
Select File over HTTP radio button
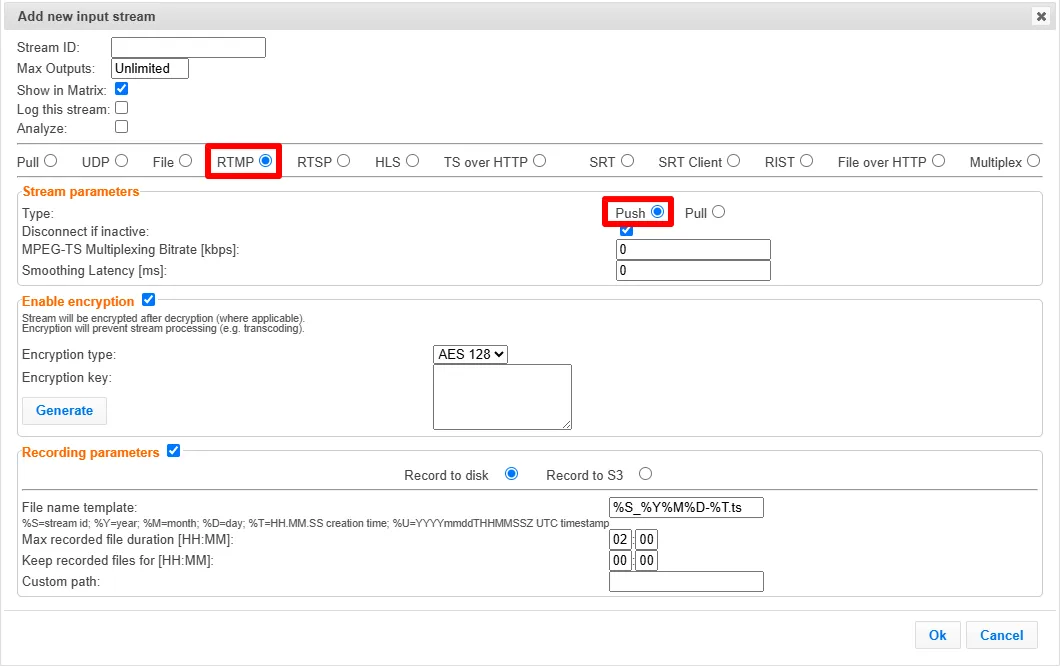[938, 161]
